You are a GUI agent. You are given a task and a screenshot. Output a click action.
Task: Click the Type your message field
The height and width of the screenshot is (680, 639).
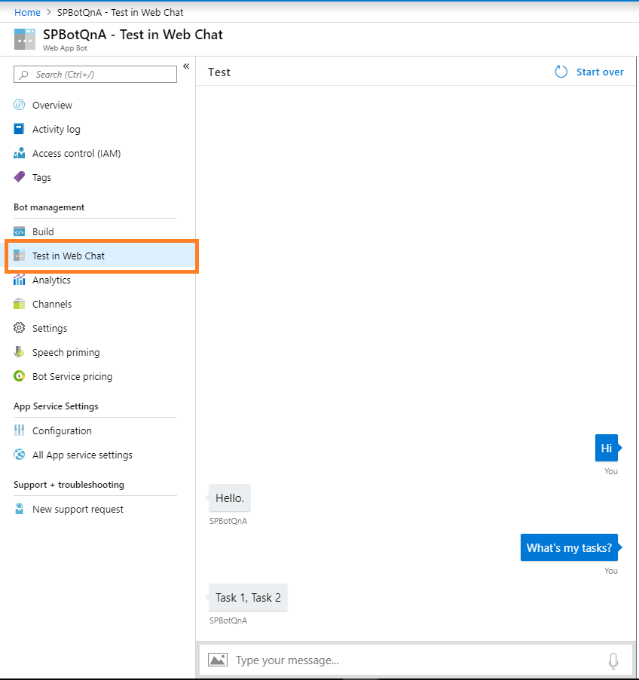click(416, 660)
